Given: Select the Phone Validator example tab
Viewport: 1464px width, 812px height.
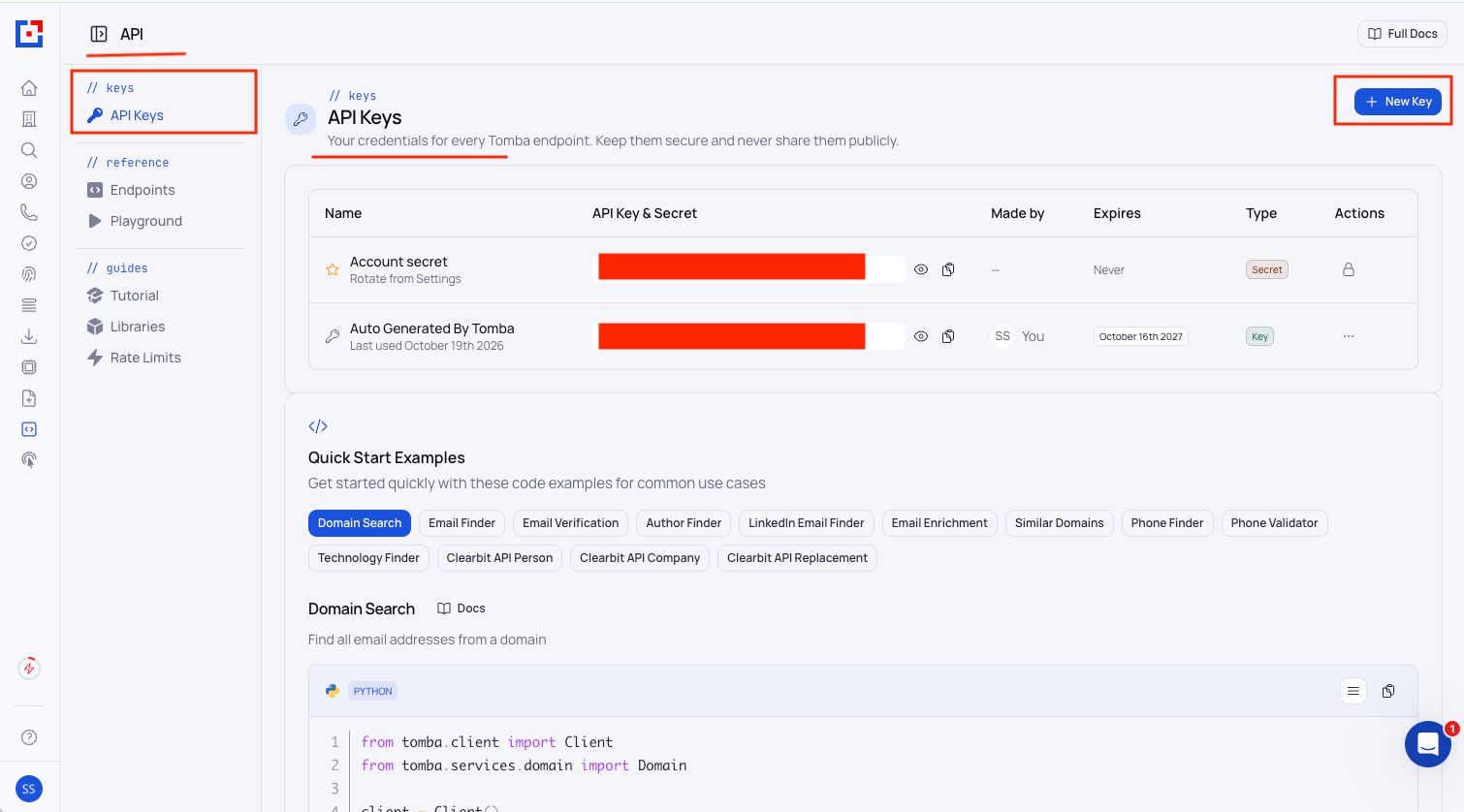Looking at the screenshot, I should 1274,523.
